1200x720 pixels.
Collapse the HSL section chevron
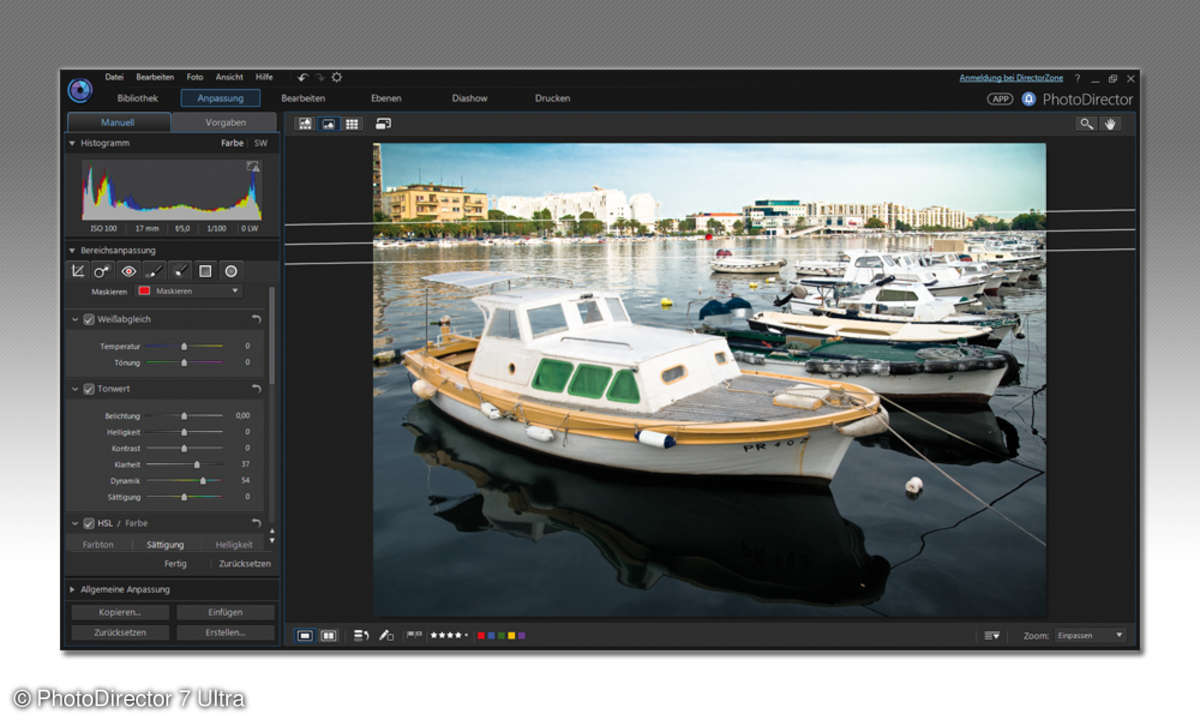pos(75,523)
